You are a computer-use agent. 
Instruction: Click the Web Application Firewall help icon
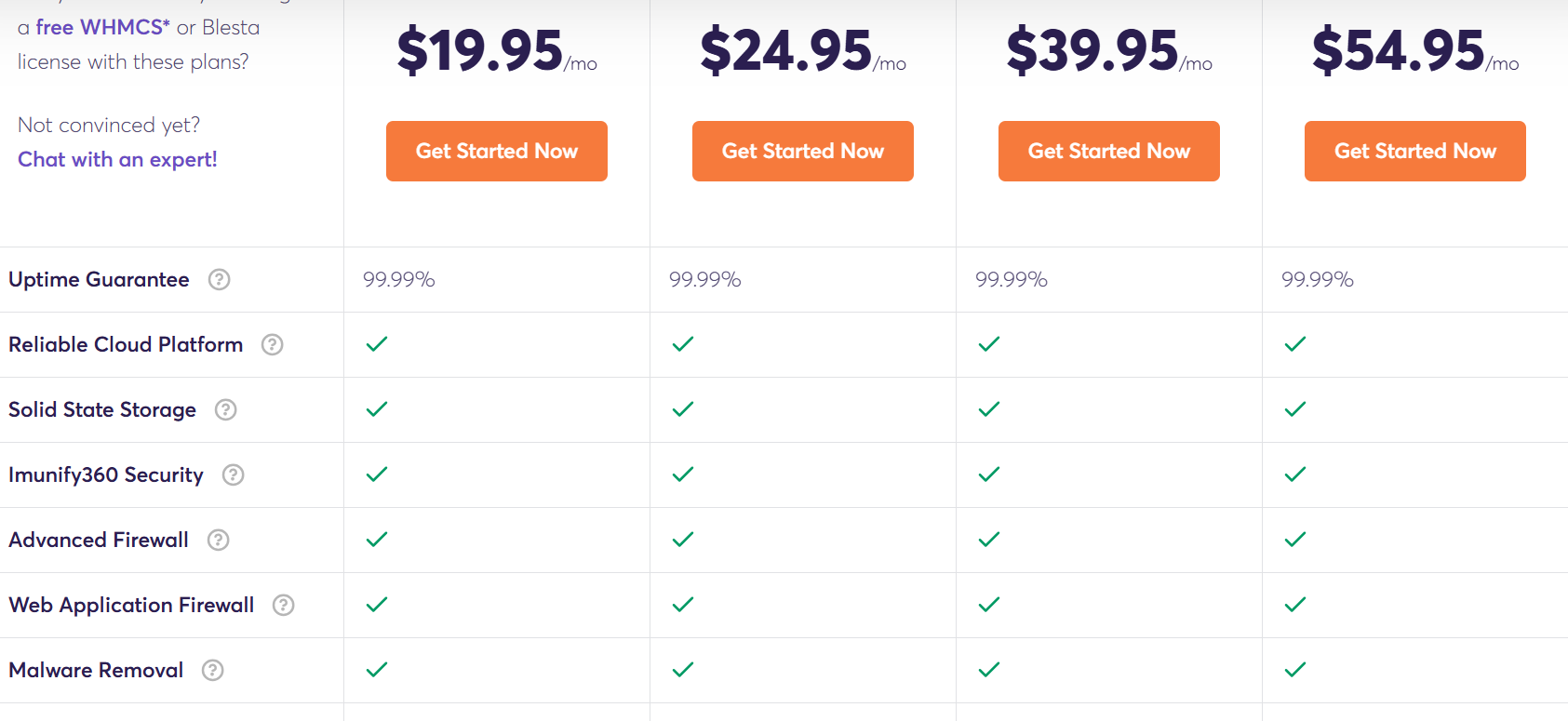click(x=282, y=605)
